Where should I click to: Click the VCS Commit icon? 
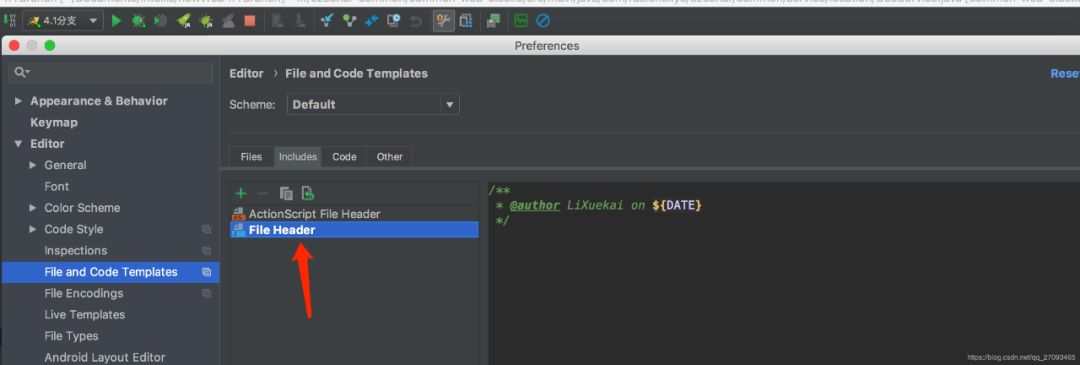pos(349,21)
